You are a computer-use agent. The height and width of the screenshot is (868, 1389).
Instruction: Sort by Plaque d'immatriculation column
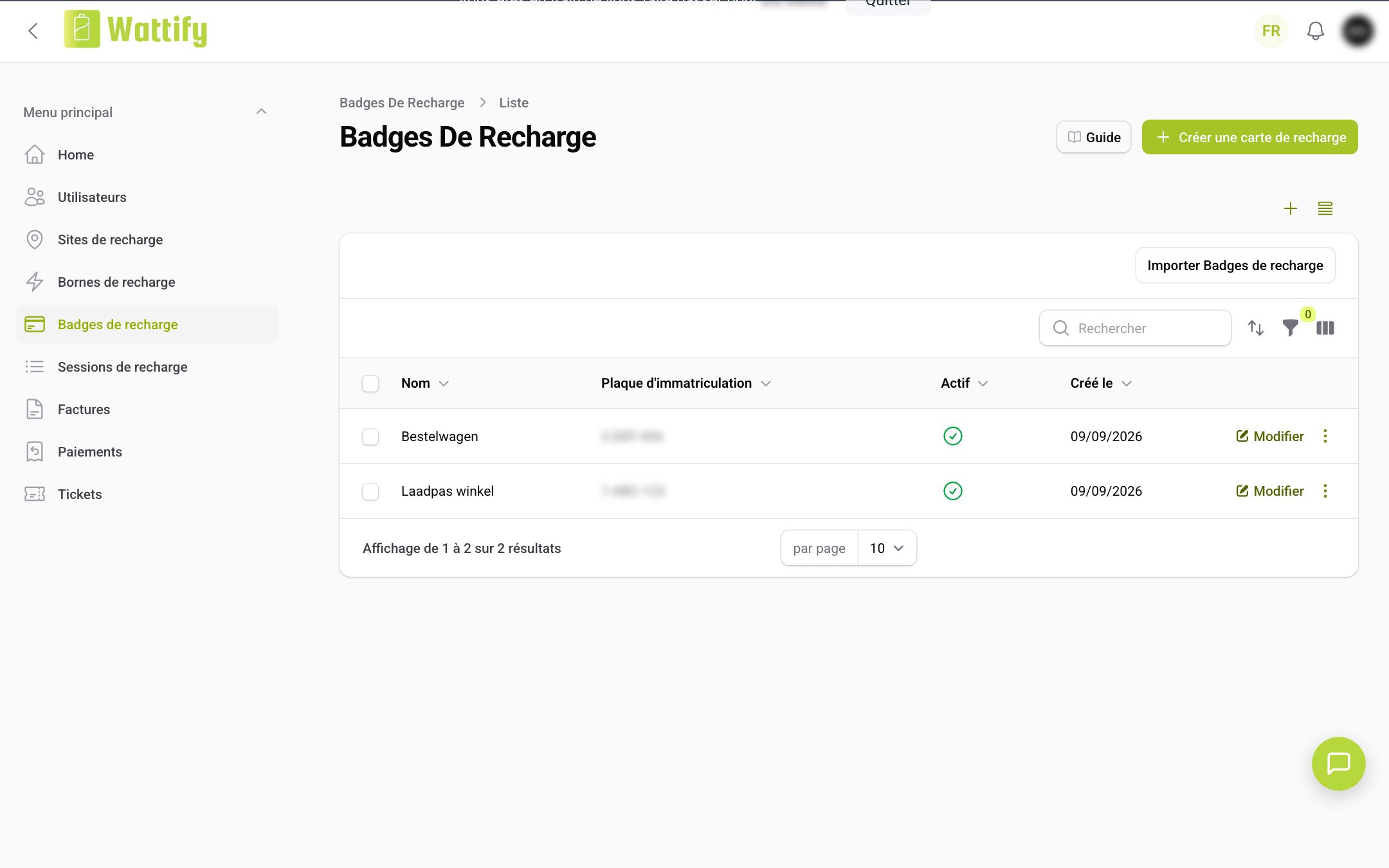click(x=685, y=383)
